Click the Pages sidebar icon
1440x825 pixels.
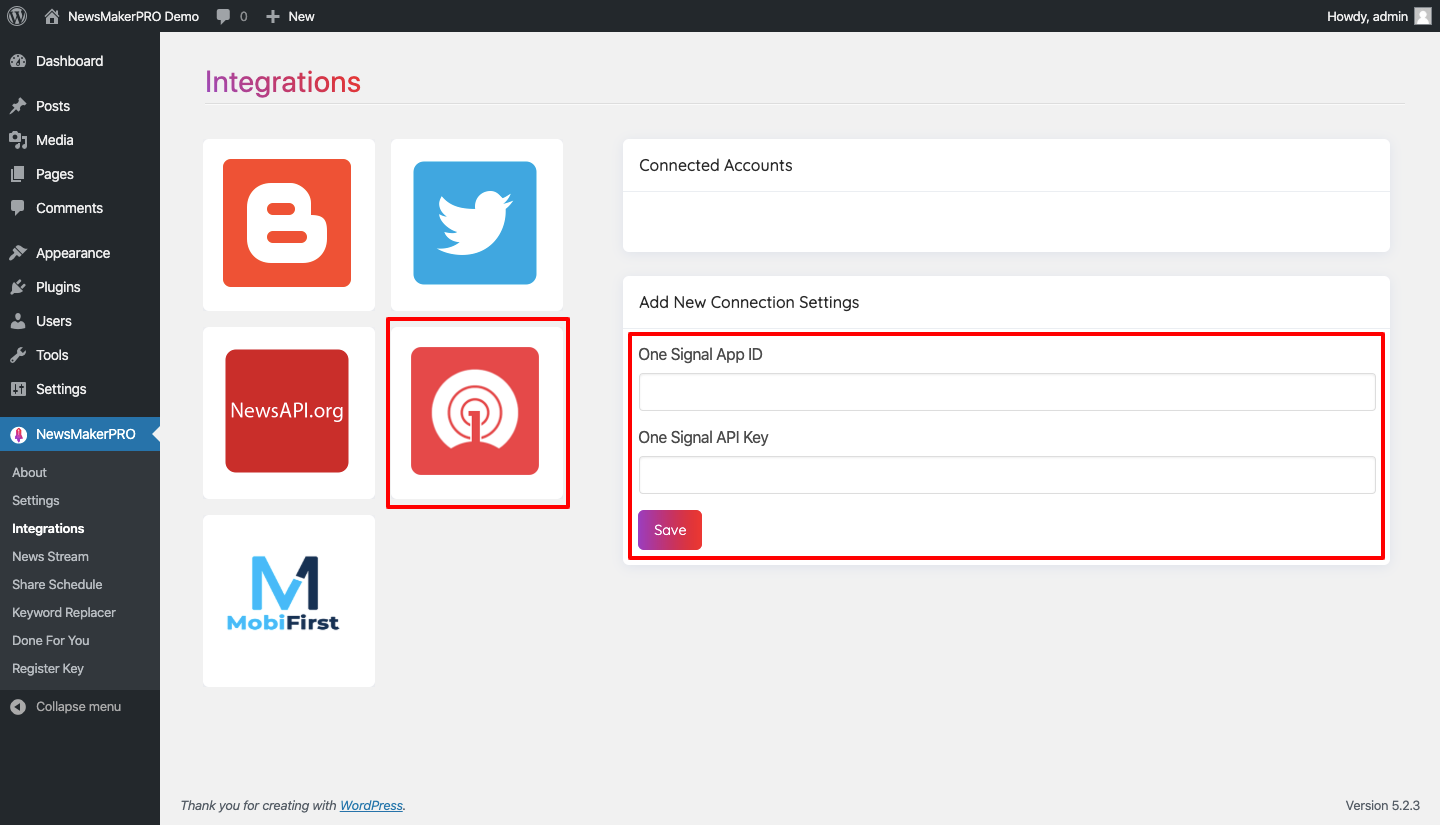[x=18, y=174]
